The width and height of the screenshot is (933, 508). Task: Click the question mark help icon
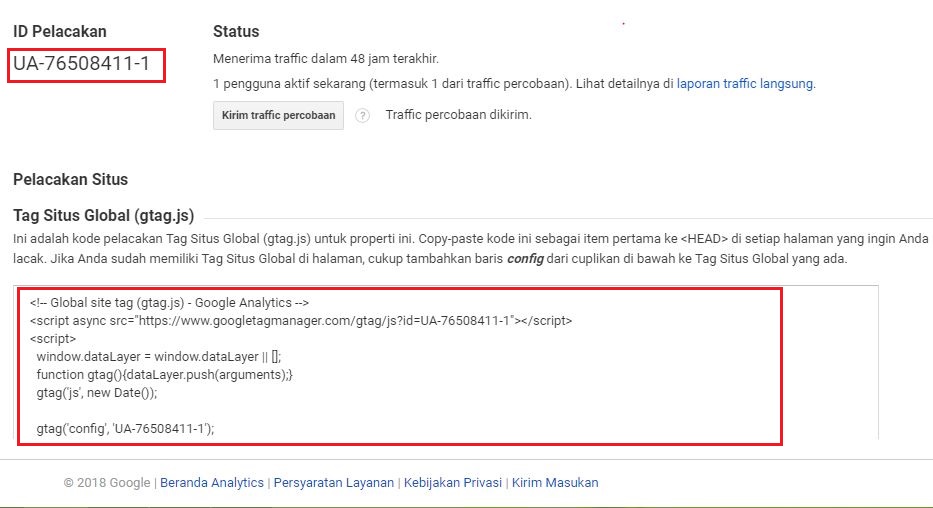click(363, 116)
